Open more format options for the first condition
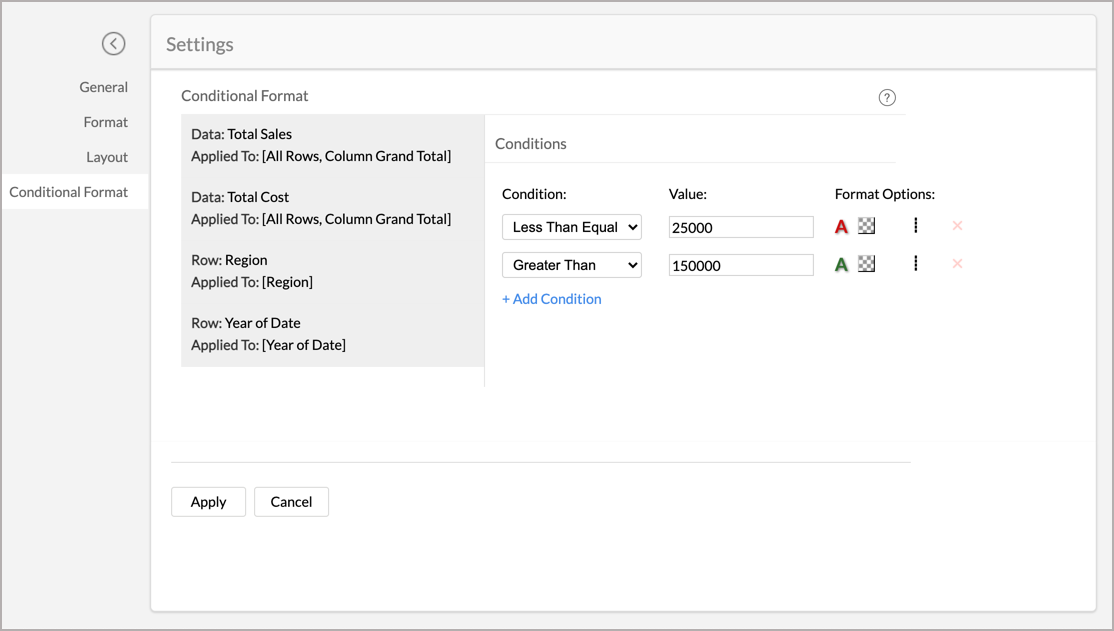 coord(916,226)
